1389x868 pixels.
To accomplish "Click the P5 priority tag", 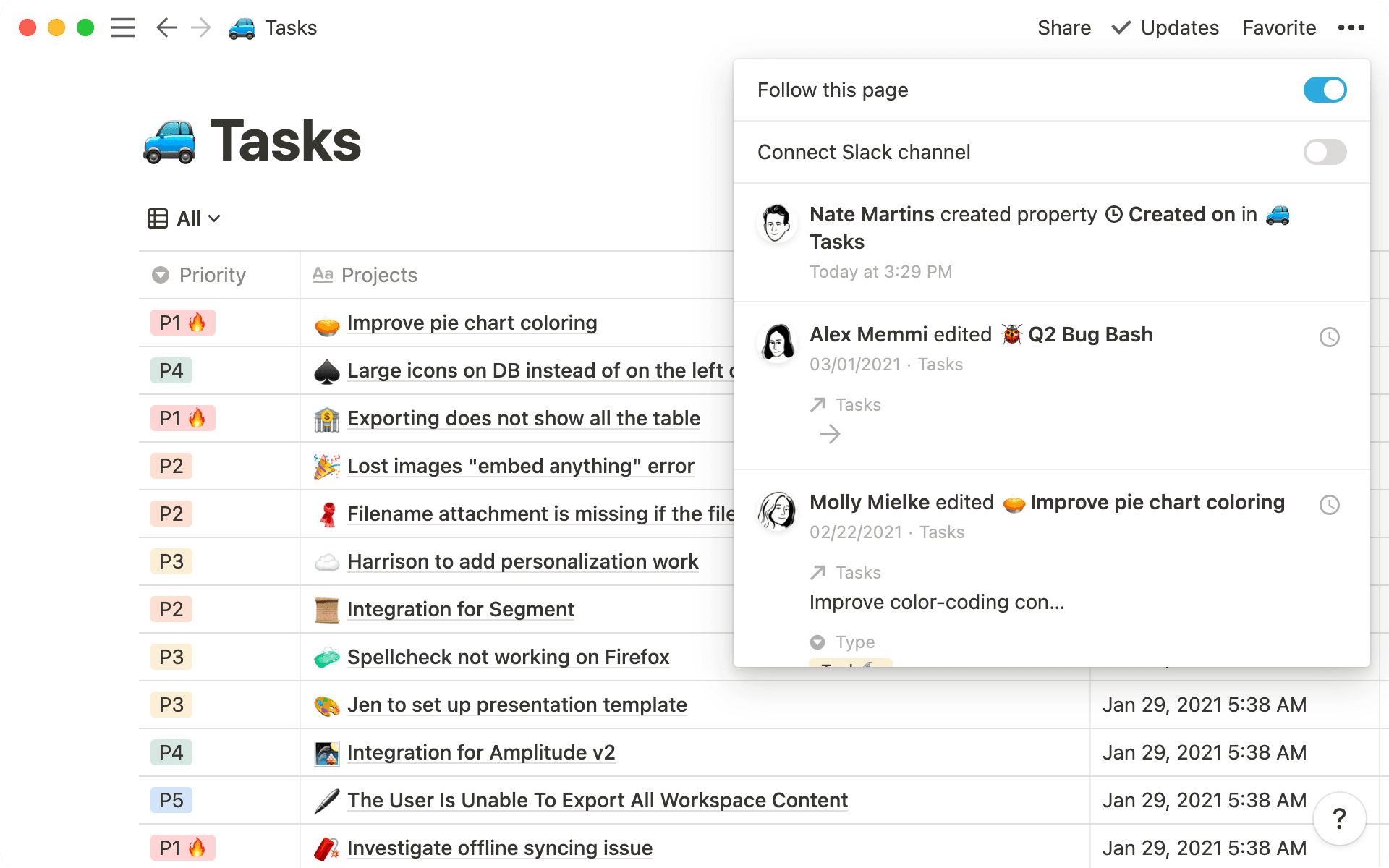I will point(171,800).
